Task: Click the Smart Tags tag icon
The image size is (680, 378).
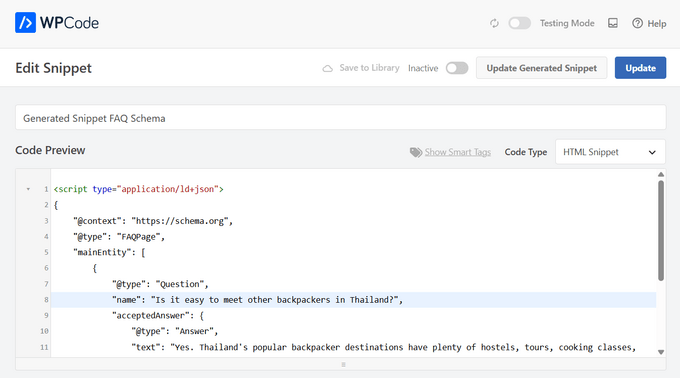Action: 415,152
